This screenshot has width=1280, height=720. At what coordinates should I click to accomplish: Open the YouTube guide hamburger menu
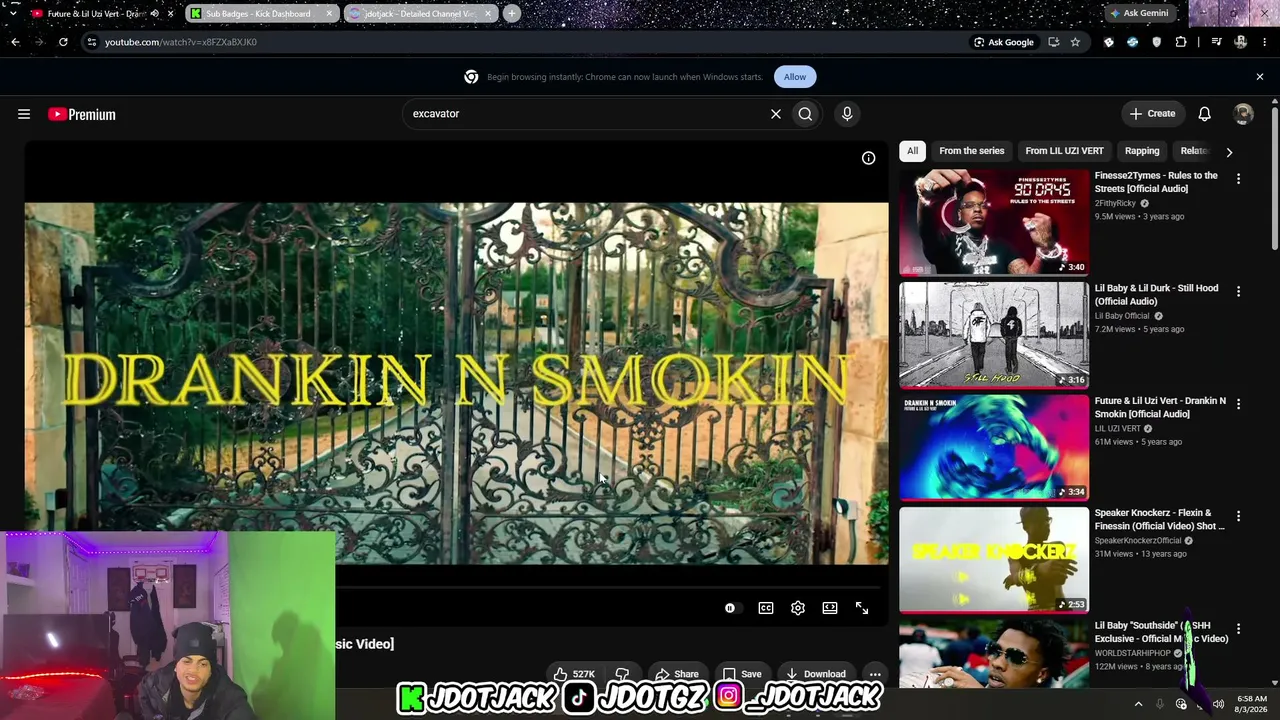tap(24, 114)
